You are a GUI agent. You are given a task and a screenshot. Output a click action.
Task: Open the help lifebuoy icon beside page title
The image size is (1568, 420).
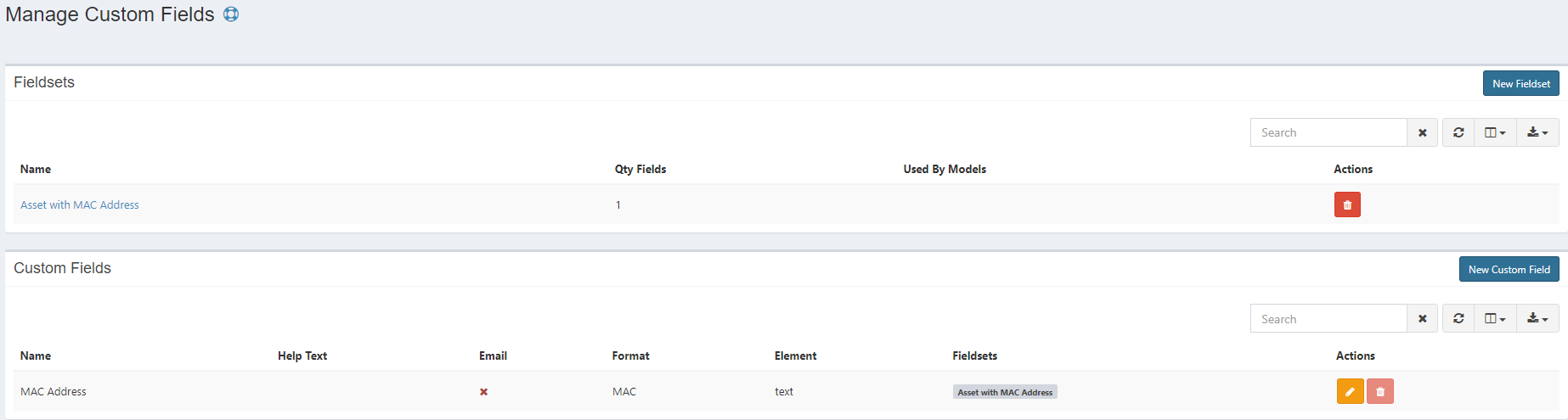point(231,14)
